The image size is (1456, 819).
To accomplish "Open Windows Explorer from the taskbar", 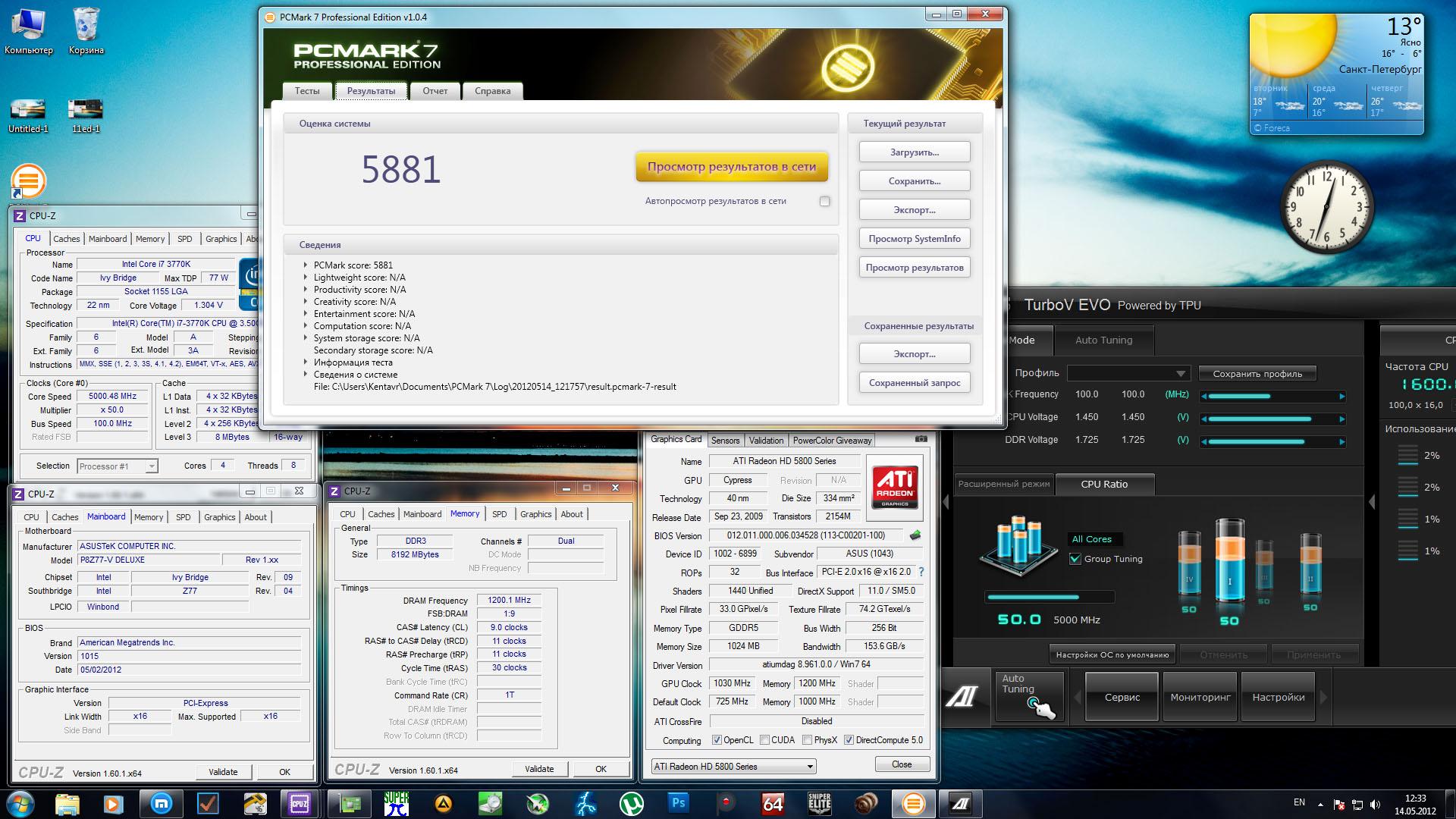I will point(67,803).
